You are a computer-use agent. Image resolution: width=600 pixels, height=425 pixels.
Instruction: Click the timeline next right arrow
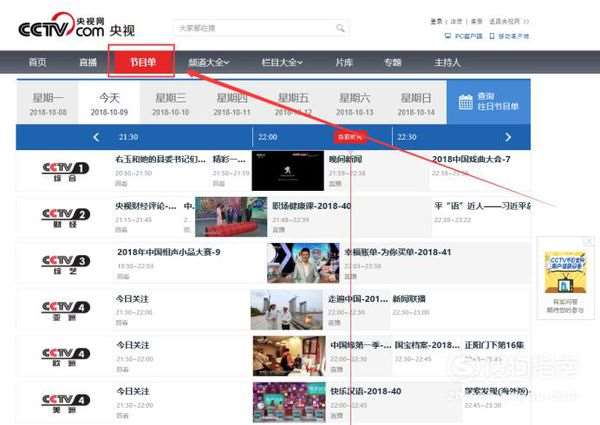click(x=508, y=137)
